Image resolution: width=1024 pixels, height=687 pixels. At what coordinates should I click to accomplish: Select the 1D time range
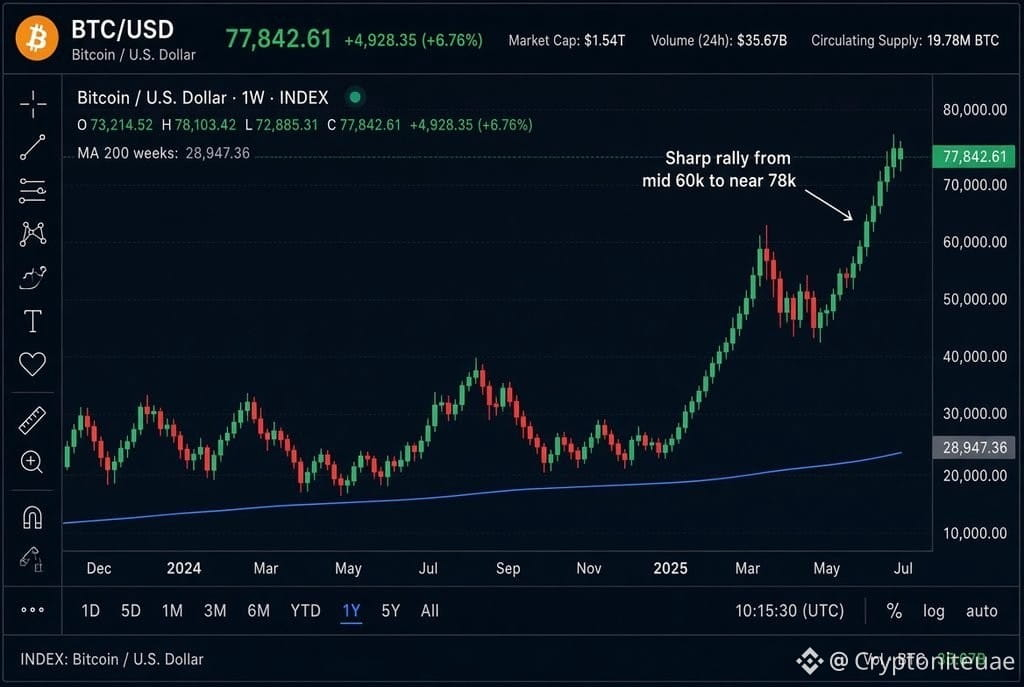90,611
